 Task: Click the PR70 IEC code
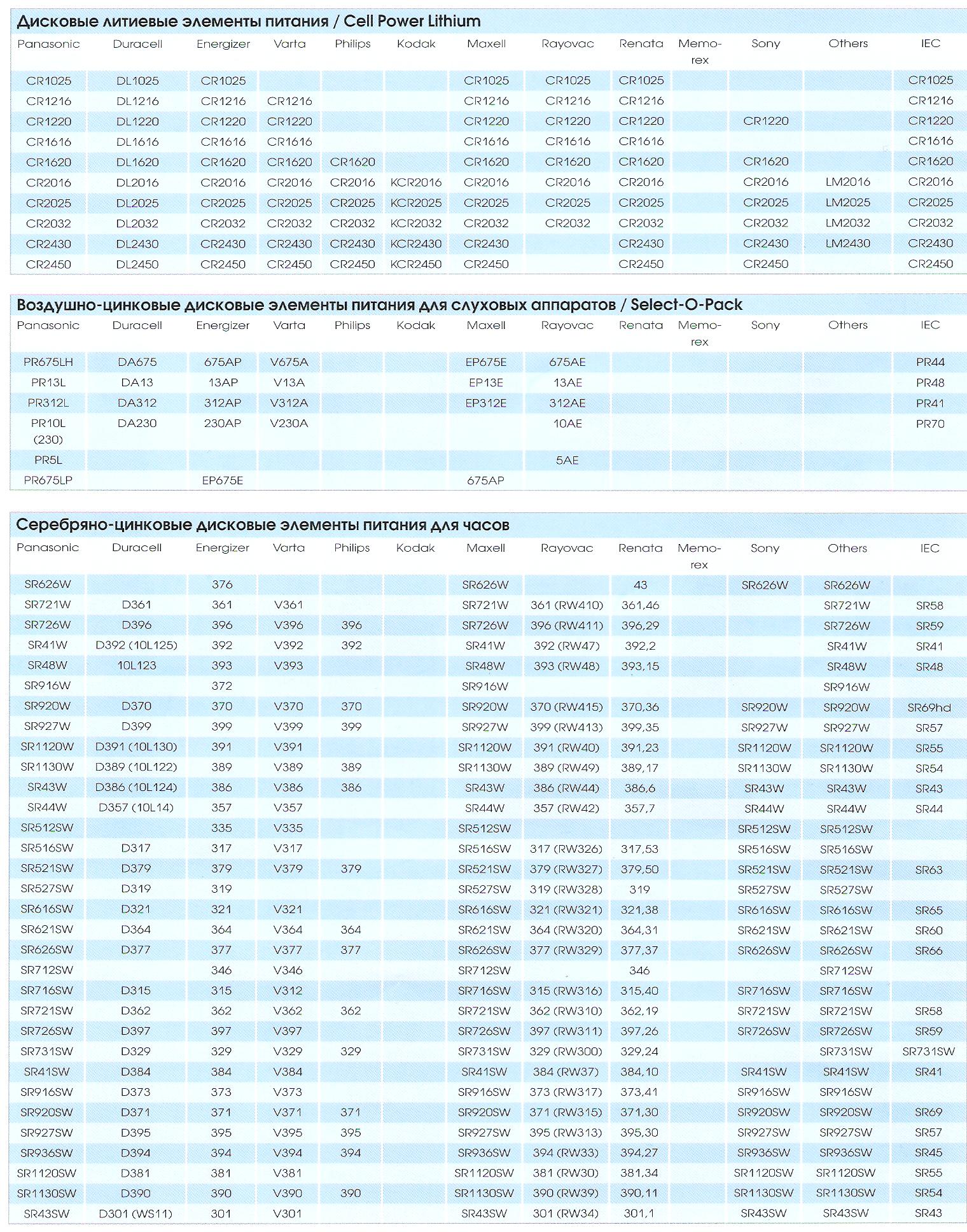[x=930, y=423]
